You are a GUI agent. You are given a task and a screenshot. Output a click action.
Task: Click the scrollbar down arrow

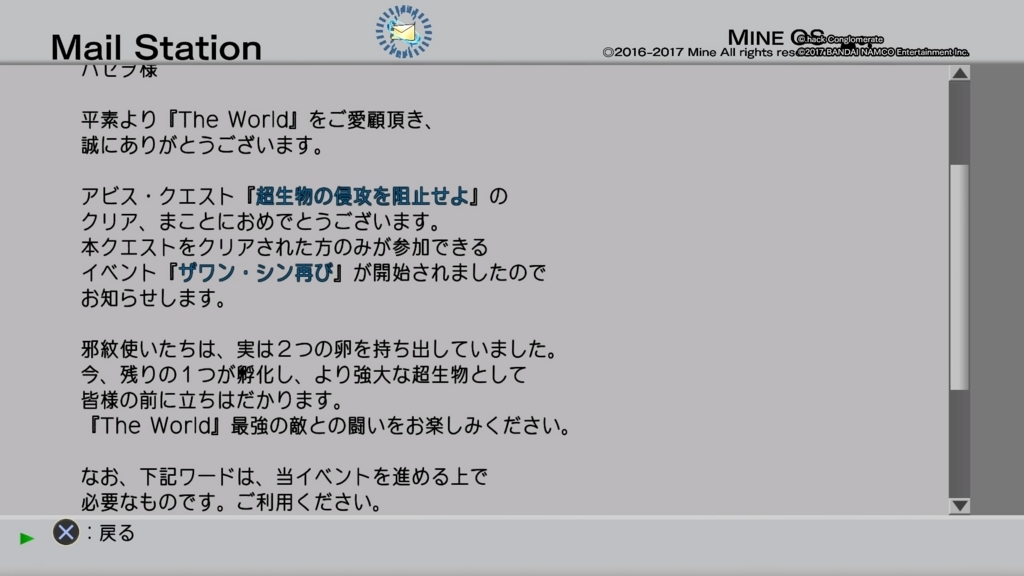click(x=959, y=505)
